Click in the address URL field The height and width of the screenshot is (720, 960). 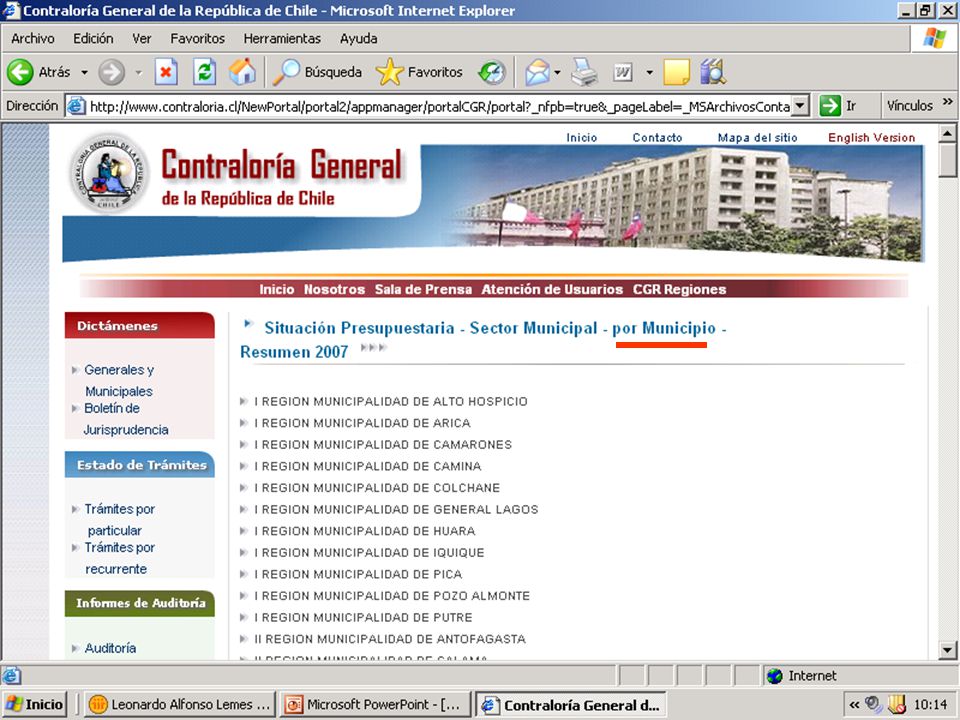[440, 107]
